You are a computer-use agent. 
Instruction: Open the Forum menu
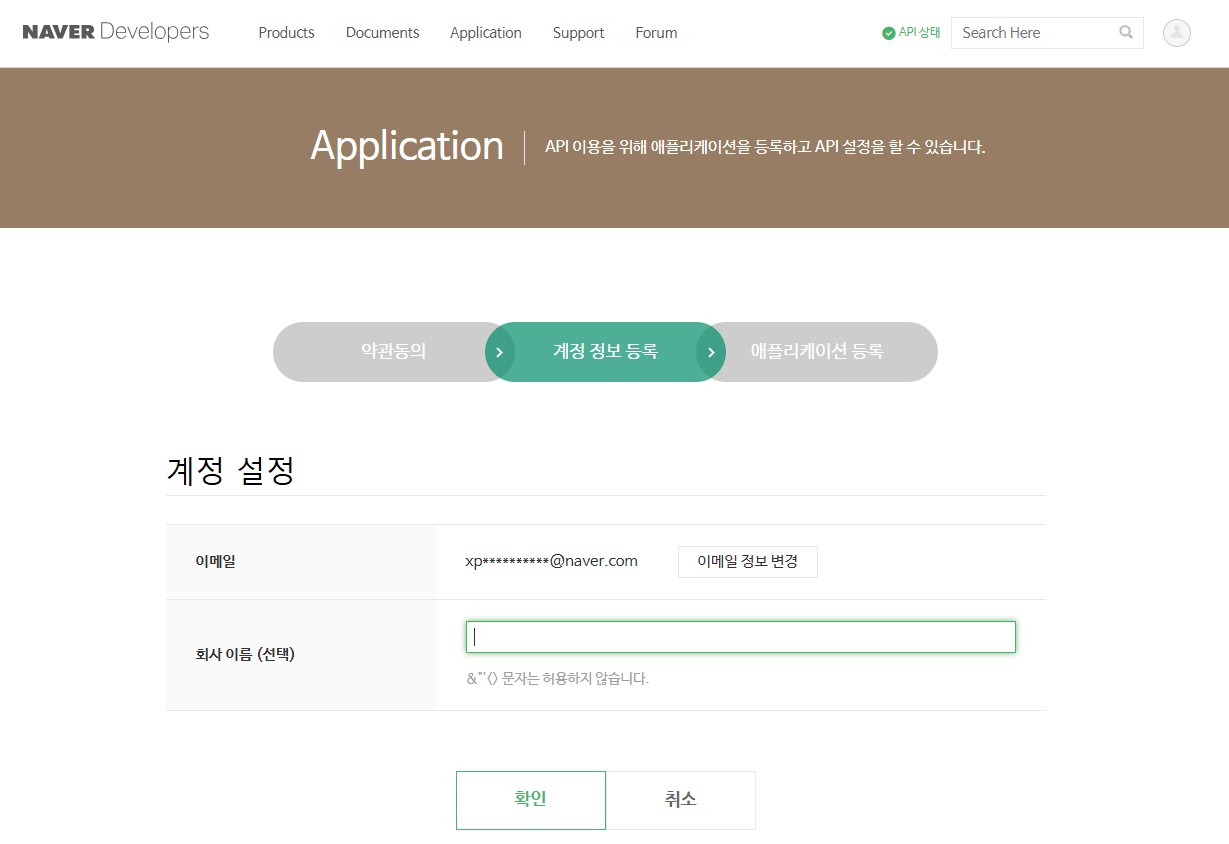(656, 33)
